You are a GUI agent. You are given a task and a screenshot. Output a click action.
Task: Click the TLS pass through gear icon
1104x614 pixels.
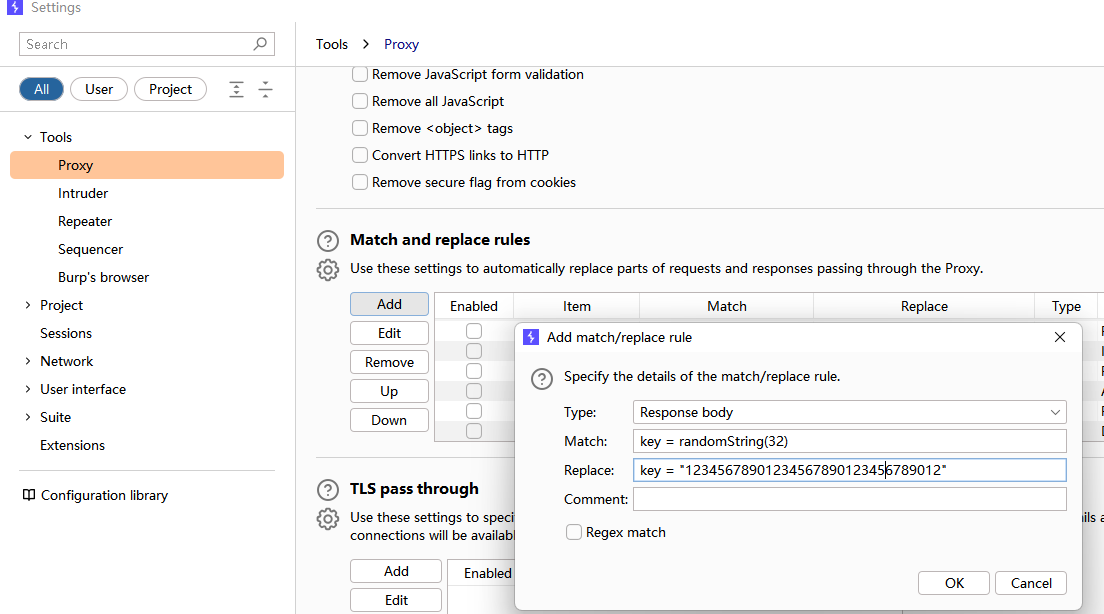click(327, 519)
